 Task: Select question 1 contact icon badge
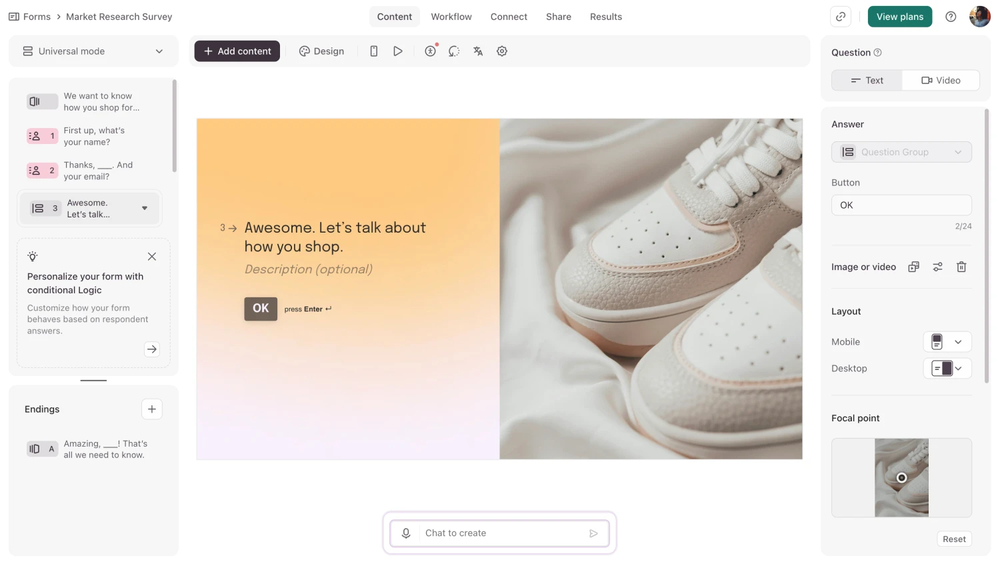pos(42,136)
